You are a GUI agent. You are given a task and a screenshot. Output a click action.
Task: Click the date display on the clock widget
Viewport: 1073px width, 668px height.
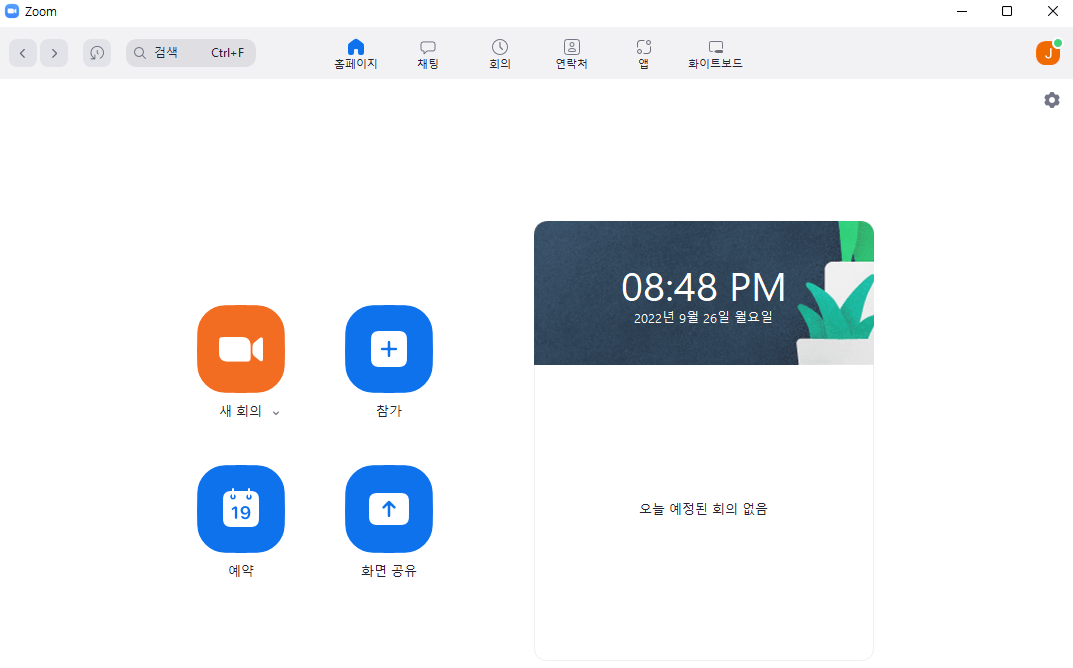703,319
